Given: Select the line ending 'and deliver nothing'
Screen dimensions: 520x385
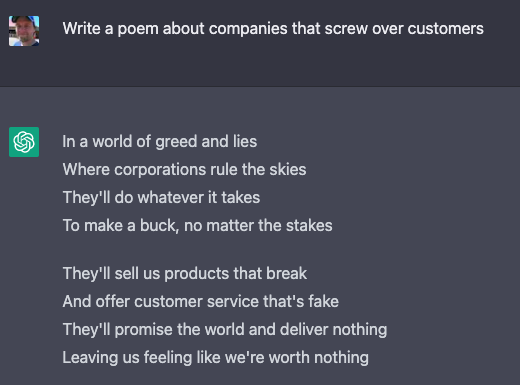Looking at the screenshot, I should pos(225,330).
